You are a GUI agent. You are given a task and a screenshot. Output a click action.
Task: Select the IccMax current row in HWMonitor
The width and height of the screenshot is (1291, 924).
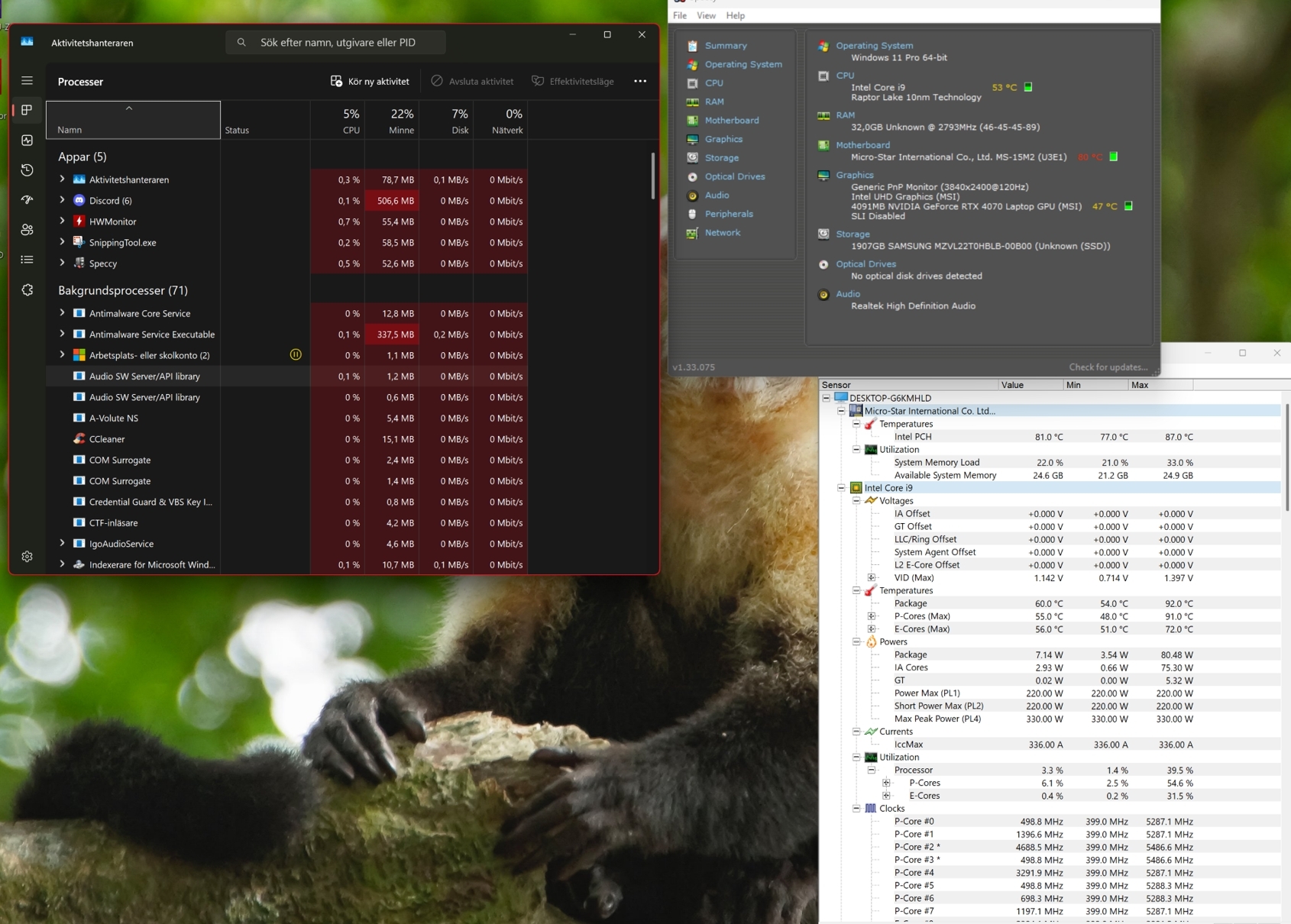(x=1043, y=745)
